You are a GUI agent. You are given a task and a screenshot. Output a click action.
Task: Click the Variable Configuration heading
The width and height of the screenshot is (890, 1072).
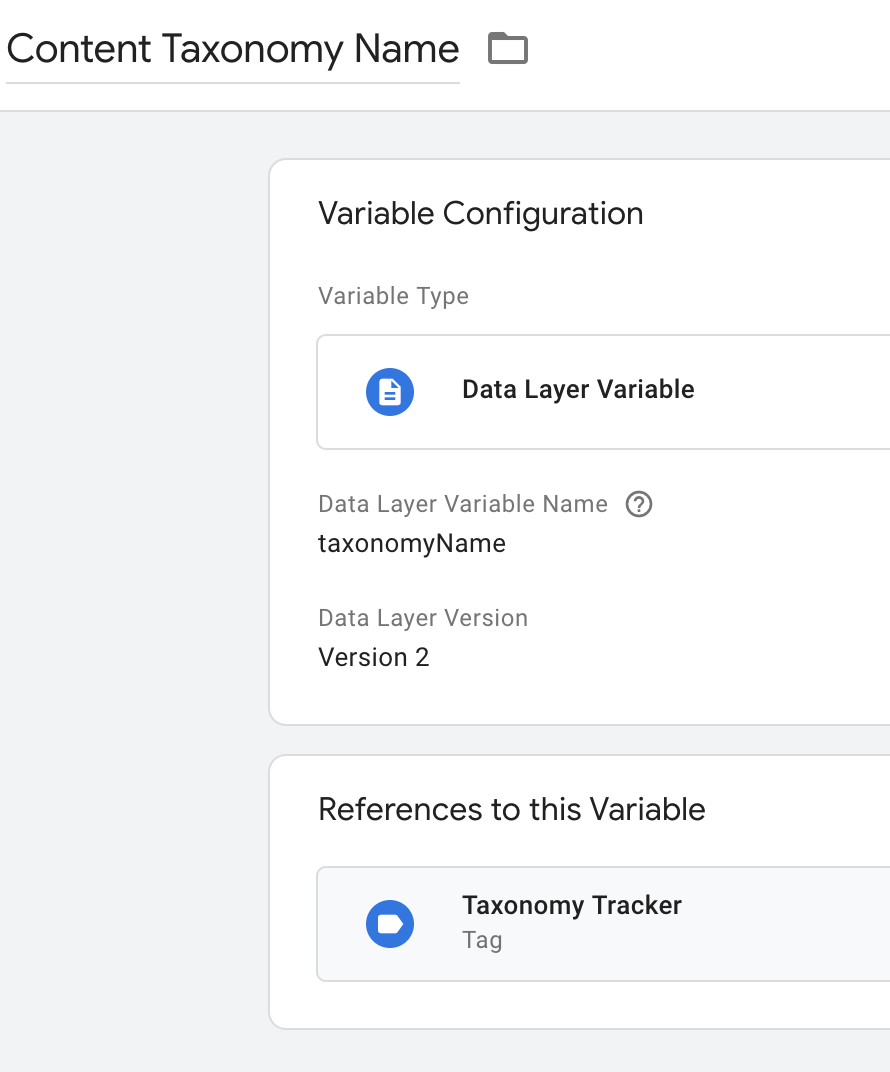[x=480, y=214]
